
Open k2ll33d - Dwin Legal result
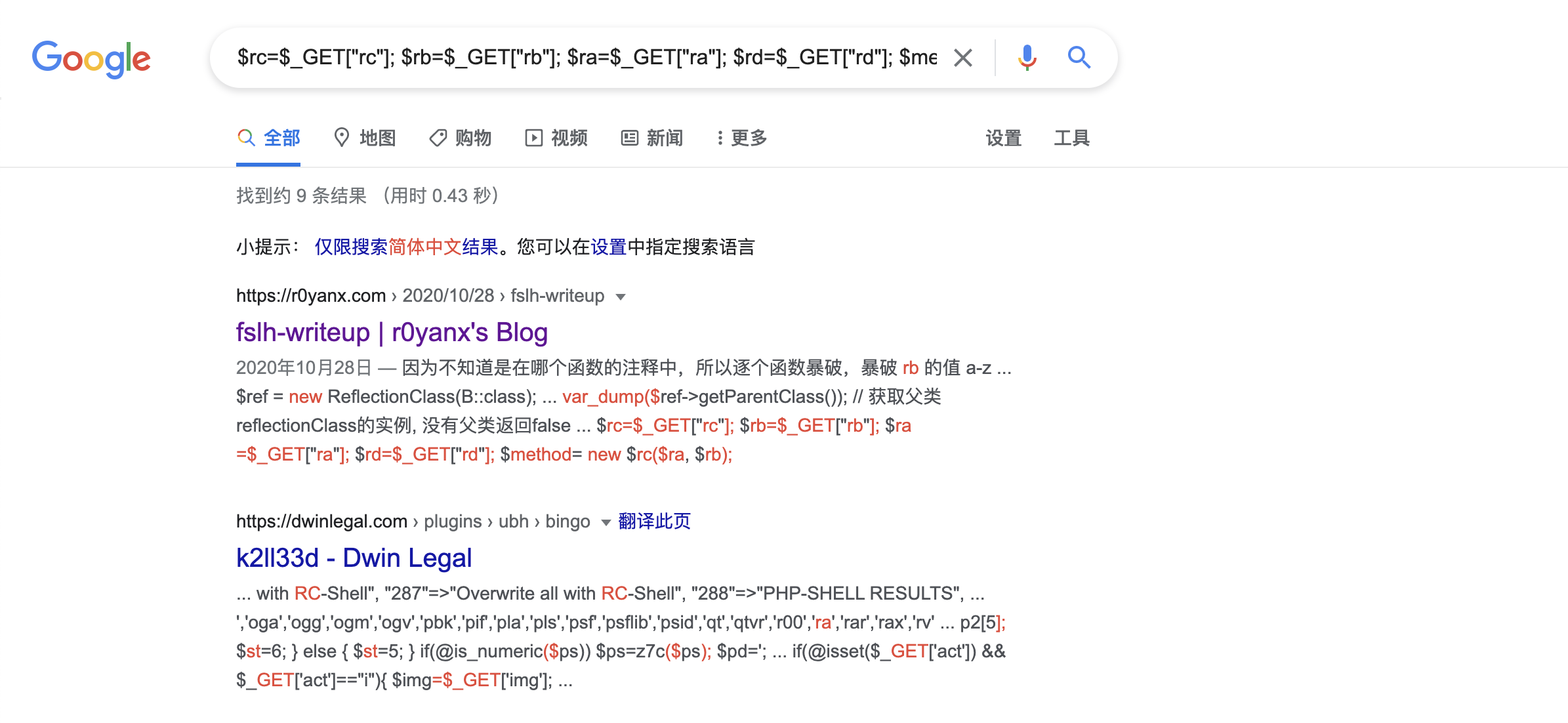[x=354, y=558]
